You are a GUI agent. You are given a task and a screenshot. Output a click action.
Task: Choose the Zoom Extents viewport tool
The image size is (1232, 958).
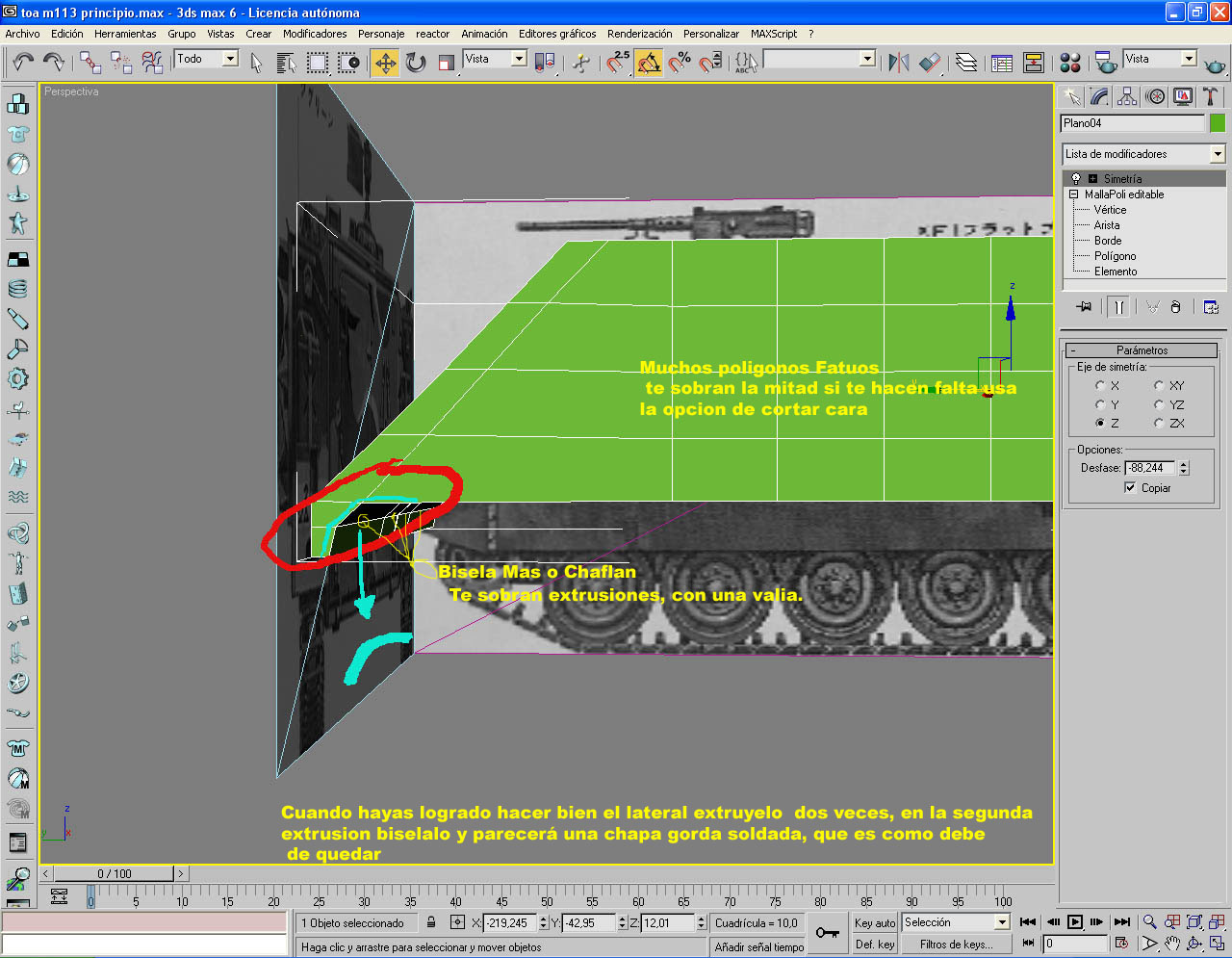(x=1193, y=922)
